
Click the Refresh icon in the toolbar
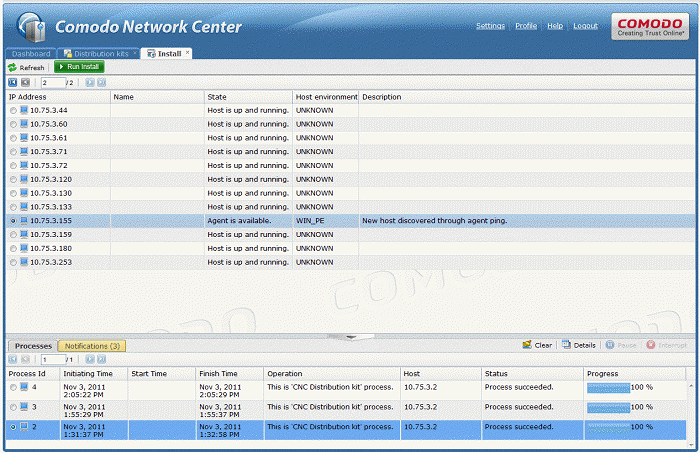point(12,67)
